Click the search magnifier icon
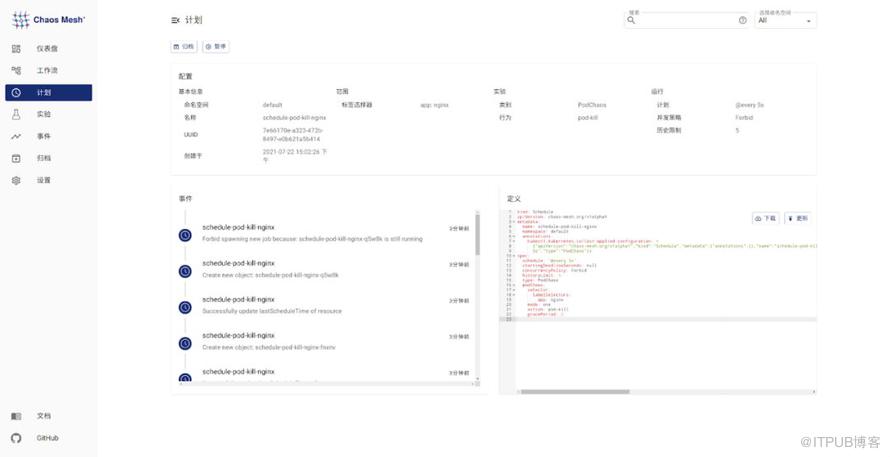 point(631,20)
